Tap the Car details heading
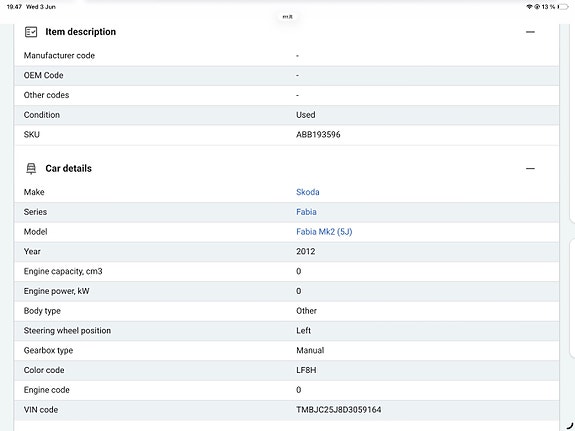Image resolution: width=575 pixels, height=431 pixels. tap(69, 168)
